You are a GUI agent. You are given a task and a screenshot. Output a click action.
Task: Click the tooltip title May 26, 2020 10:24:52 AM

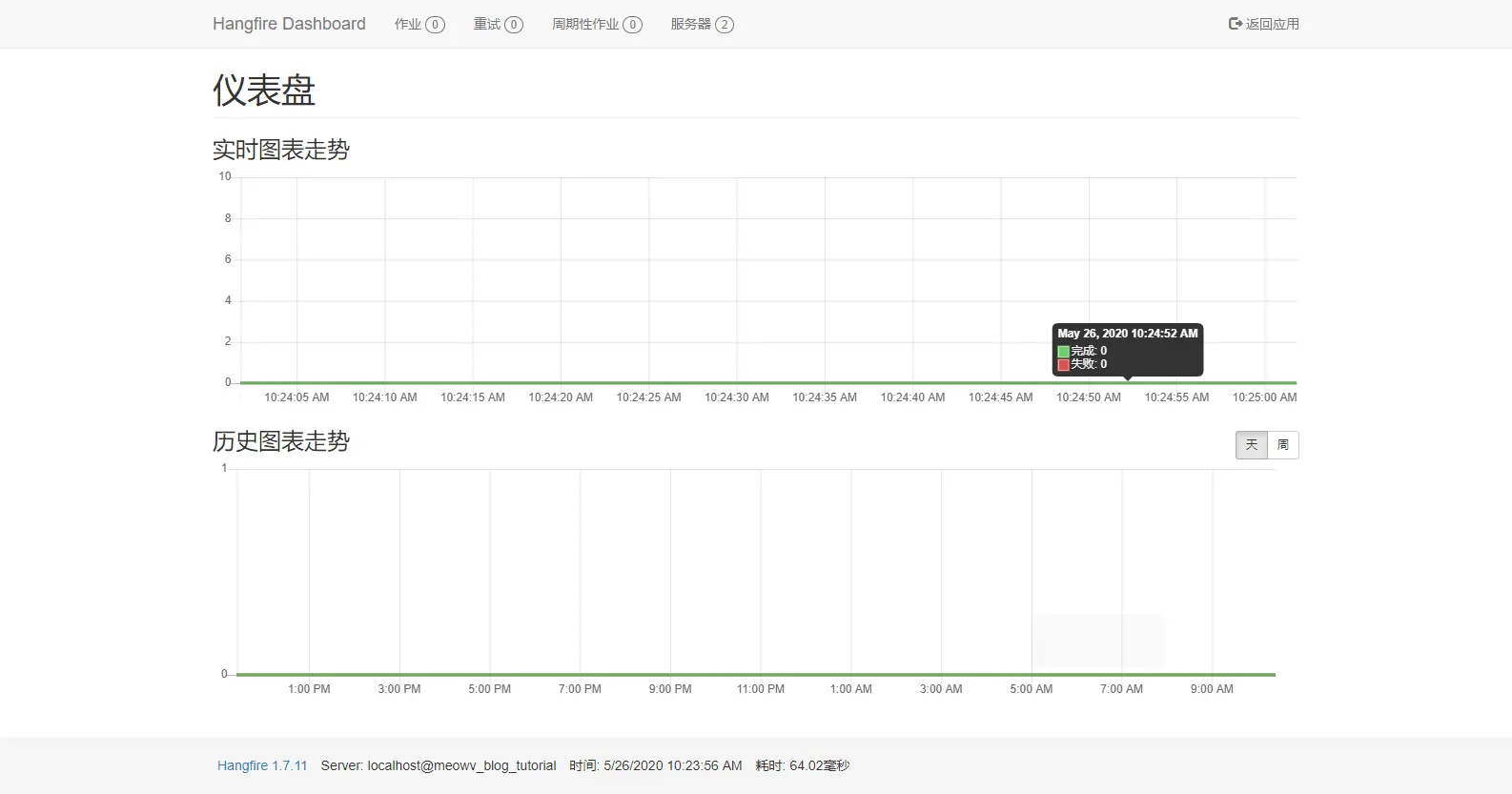[x=1128, y=334]
